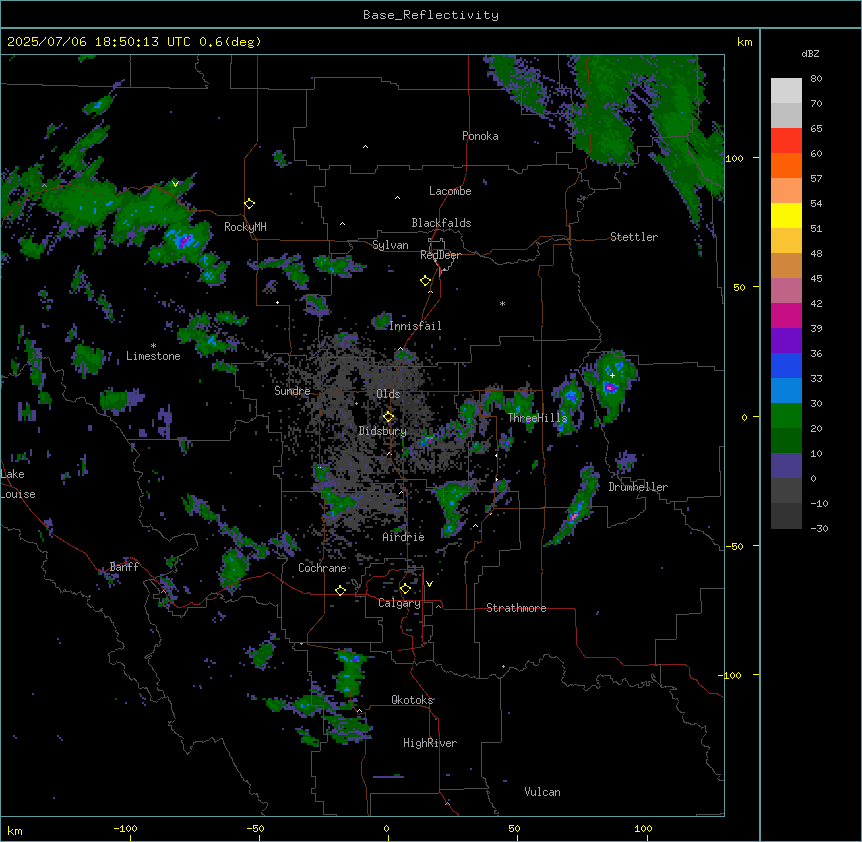
Task: Click the intense storm cell west of RockyMH
Action: (x=183, y=241)
